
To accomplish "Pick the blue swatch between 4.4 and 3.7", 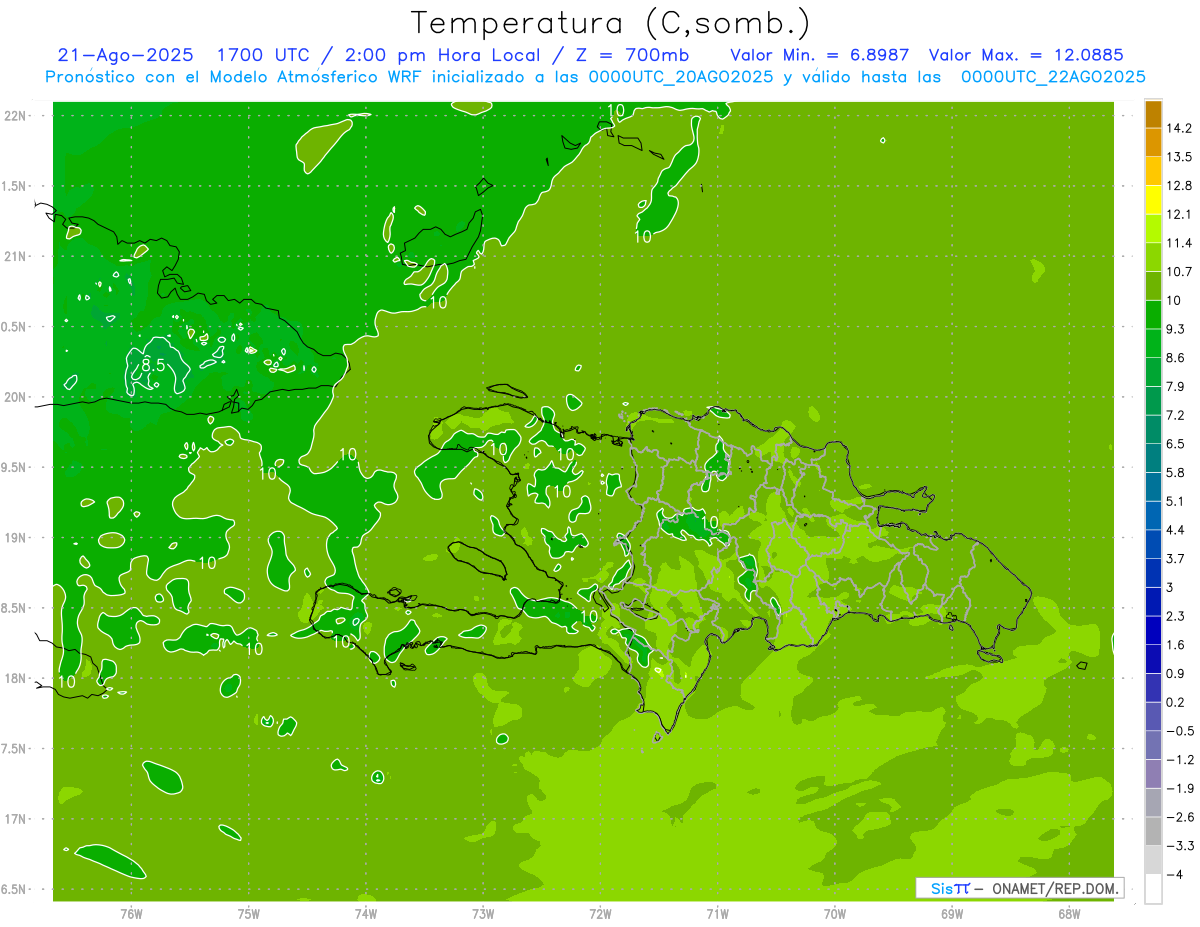I will click(1153, 545).
